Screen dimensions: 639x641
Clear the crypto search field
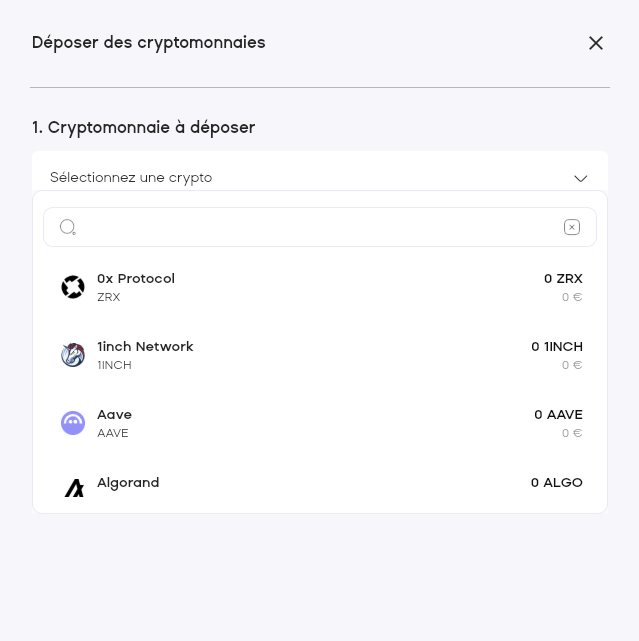[x=572, y=227]
